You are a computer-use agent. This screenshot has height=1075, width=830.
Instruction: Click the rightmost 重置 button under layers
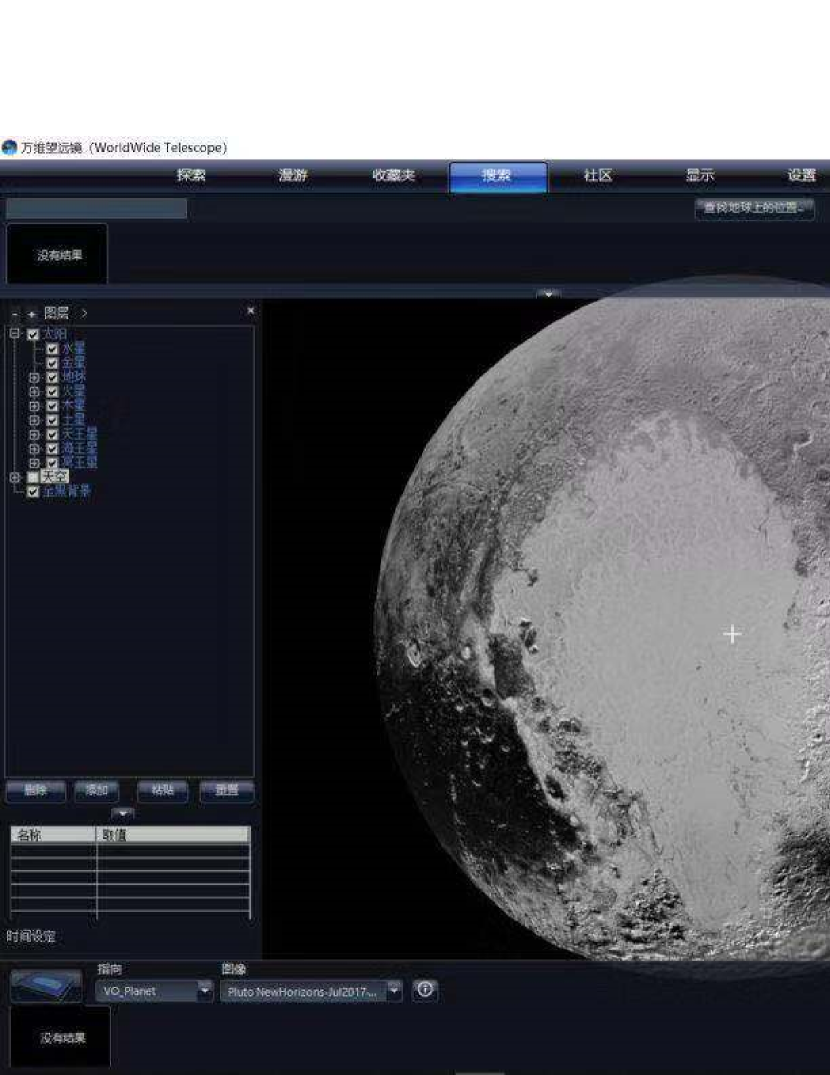227,790
